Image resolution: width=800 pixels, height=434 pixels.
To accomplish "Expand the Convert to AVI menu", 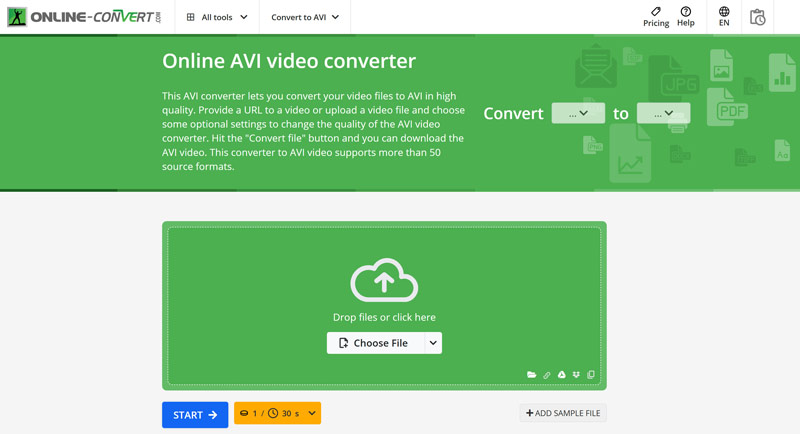I will tap(305, 17).
